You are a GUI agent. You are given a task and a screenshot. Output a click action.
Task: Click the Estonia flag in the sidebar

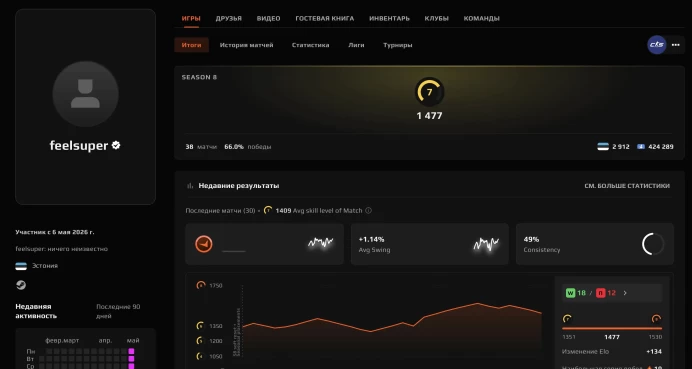21,266
